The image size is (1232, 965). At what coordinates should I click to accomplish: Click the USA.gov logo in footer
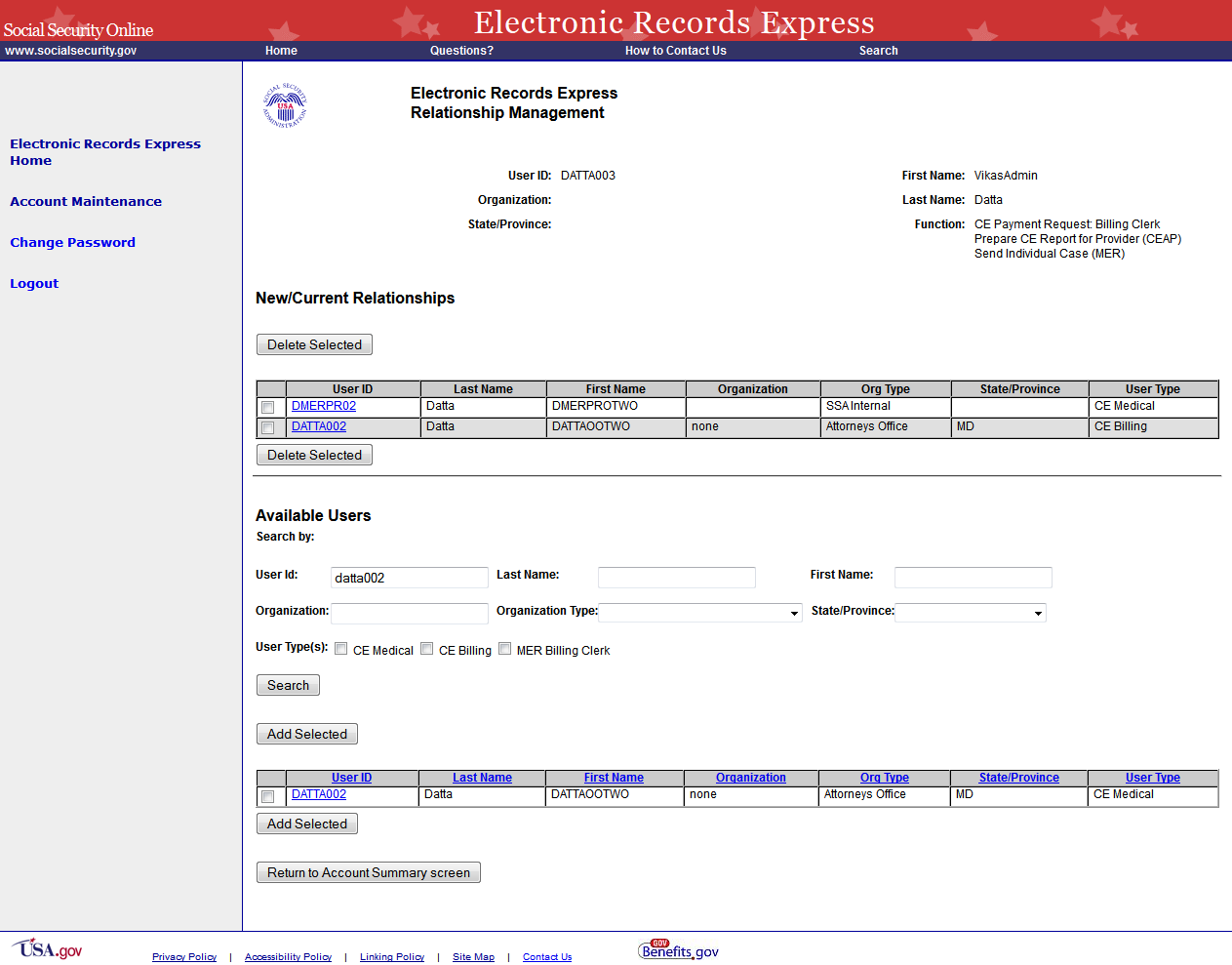tap(48, 949)
